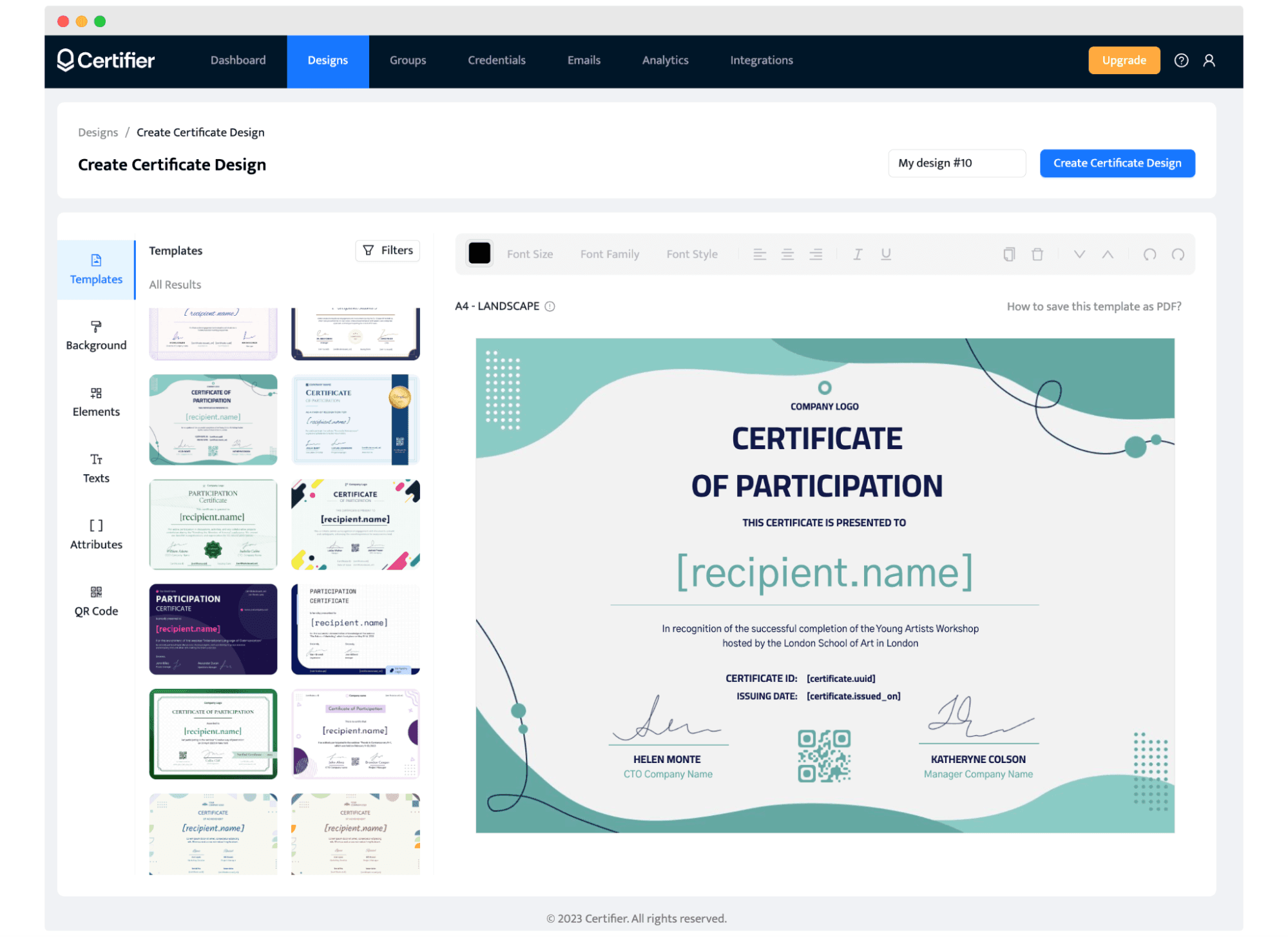Open the Font Size dropdown

click(530, 254)
